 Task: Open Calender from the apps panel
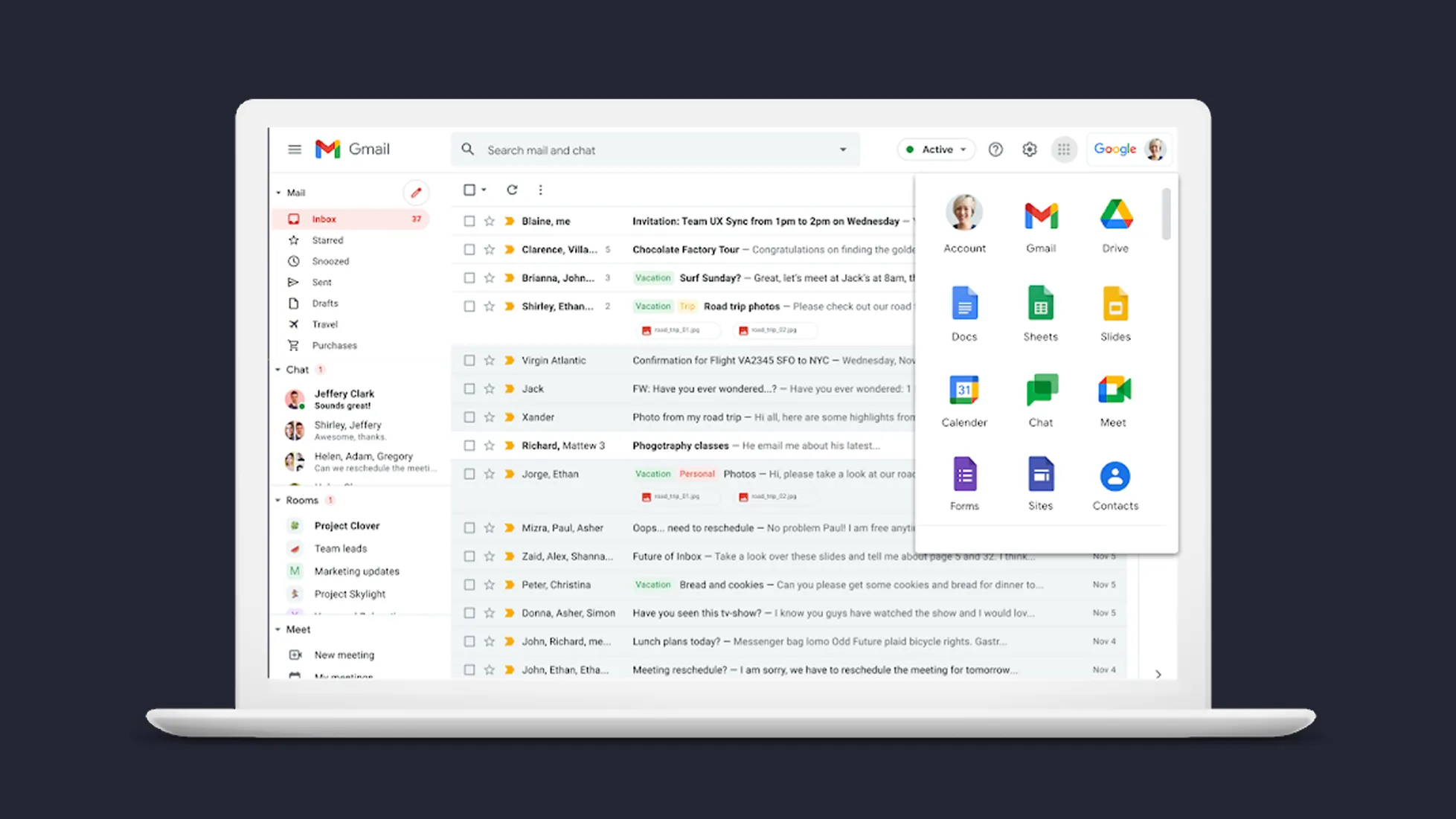click(x=964, y=401)
